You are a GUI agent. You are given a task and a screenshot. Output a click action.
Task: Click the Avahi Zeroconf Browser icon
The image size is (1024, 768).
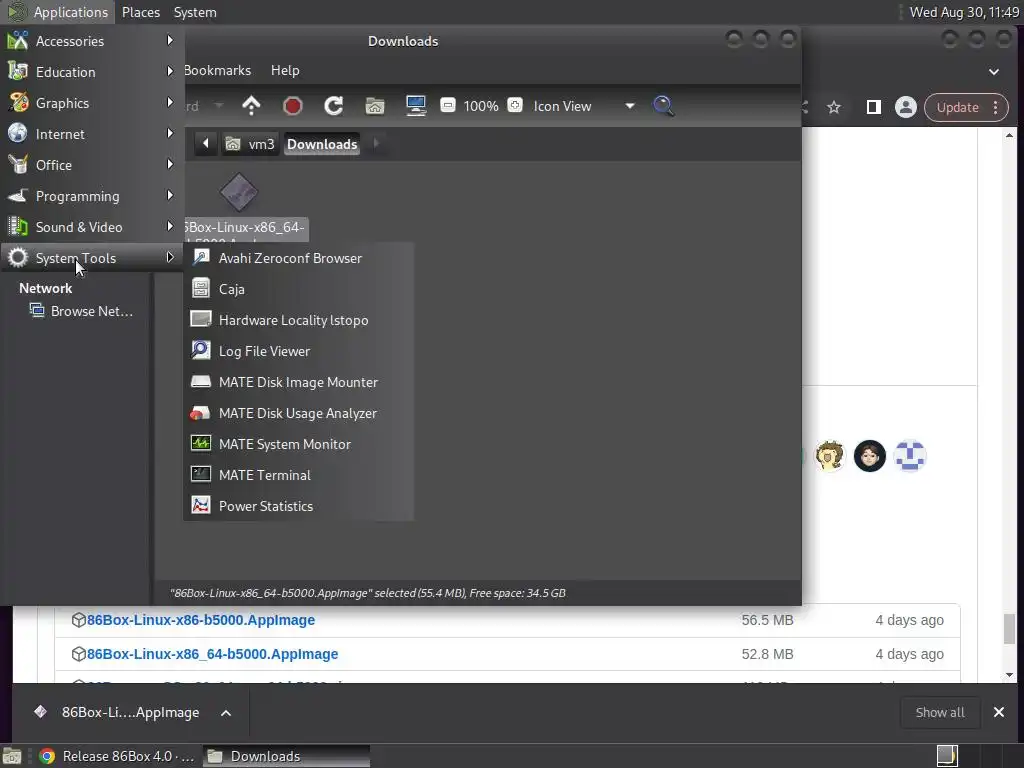click(x=200, y=257)
